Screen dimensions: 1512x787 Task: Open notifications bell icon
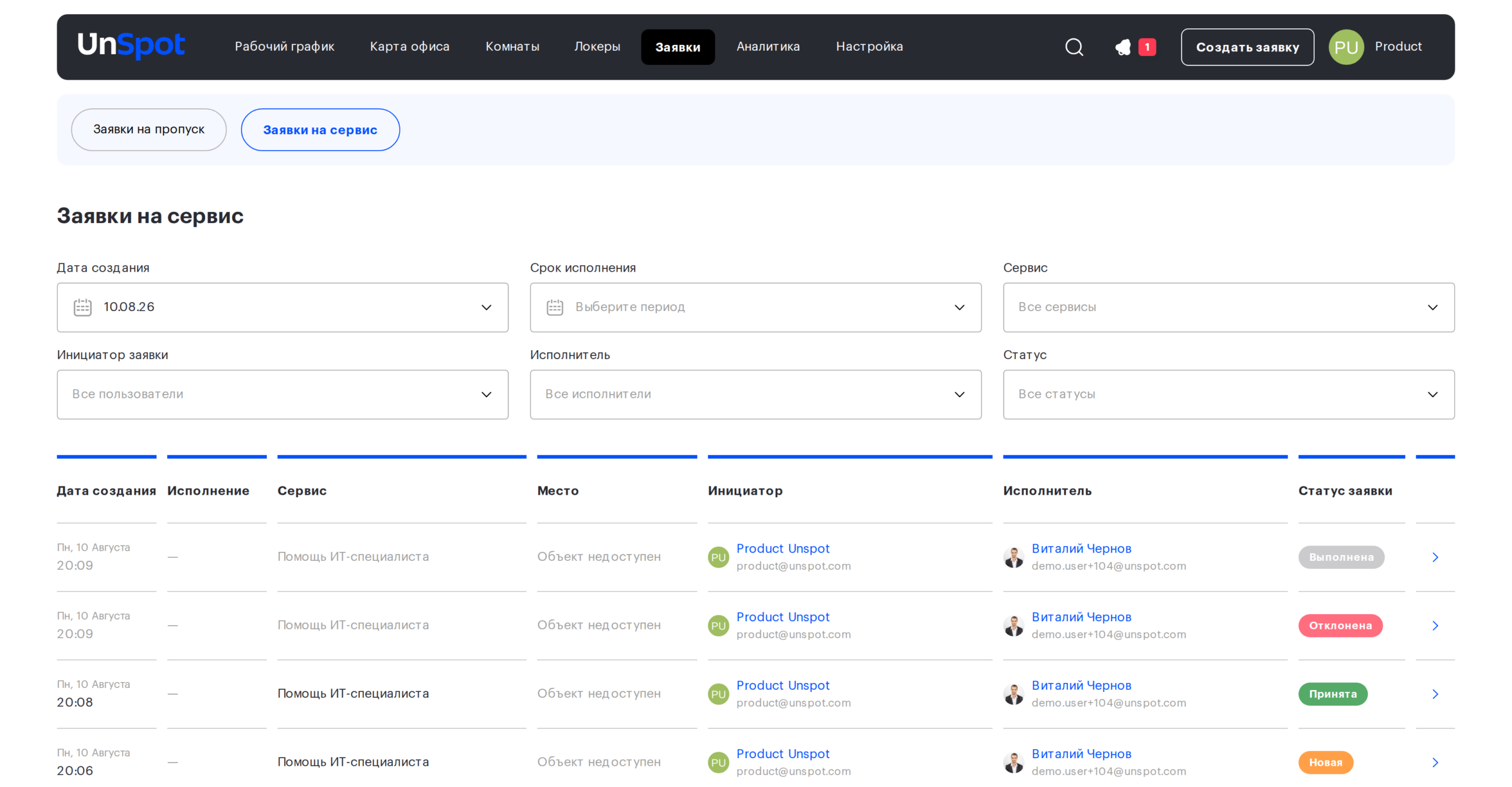(x=1123, y=47)
